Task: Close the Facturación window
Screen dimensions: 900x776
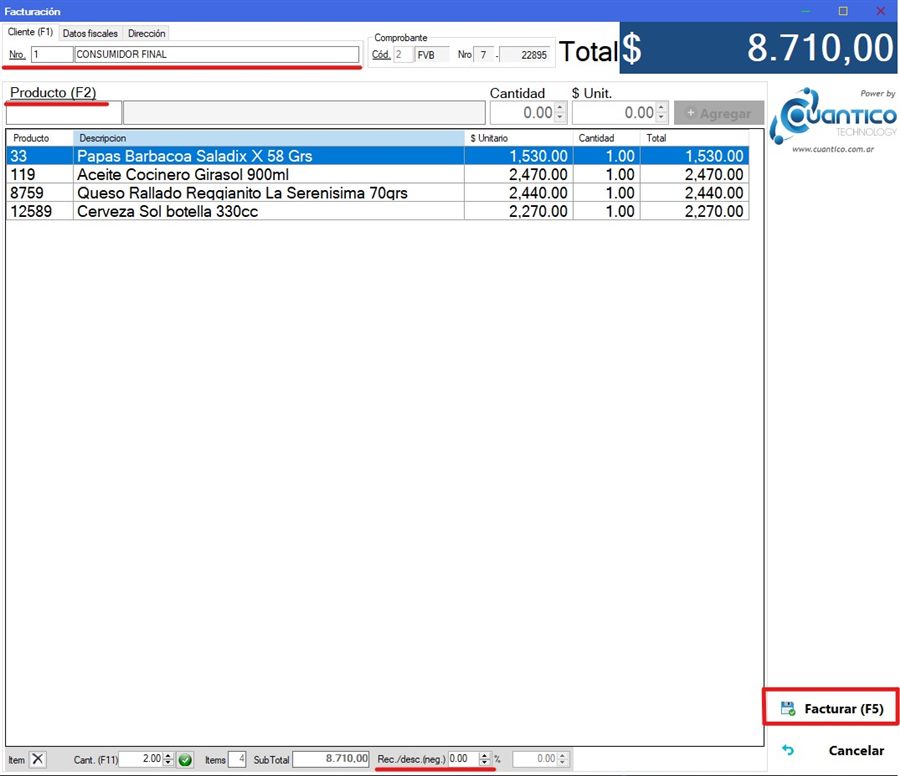Action: coord(880,11)
